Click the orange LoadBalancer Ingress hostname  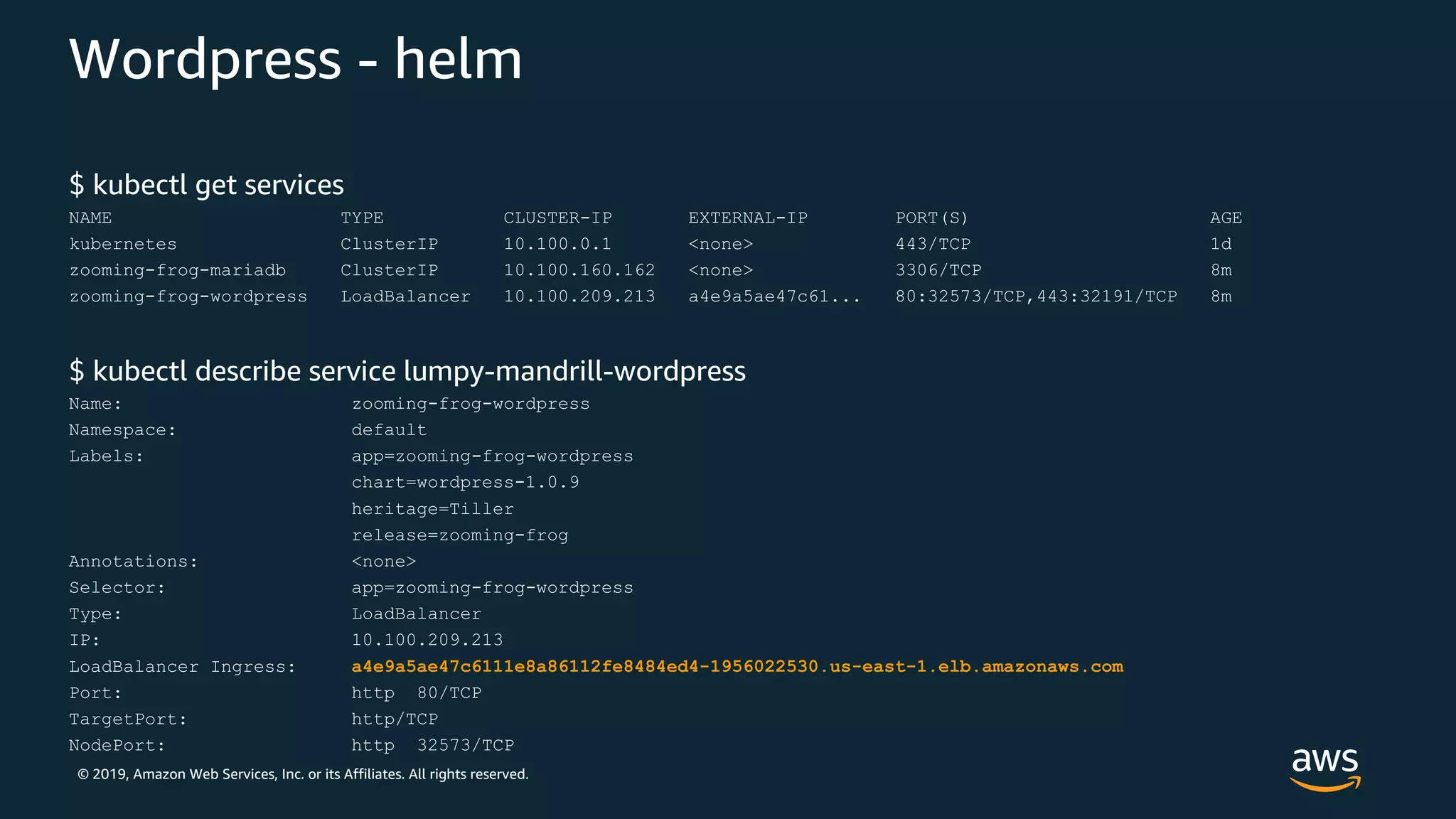[x=737, y=667]
